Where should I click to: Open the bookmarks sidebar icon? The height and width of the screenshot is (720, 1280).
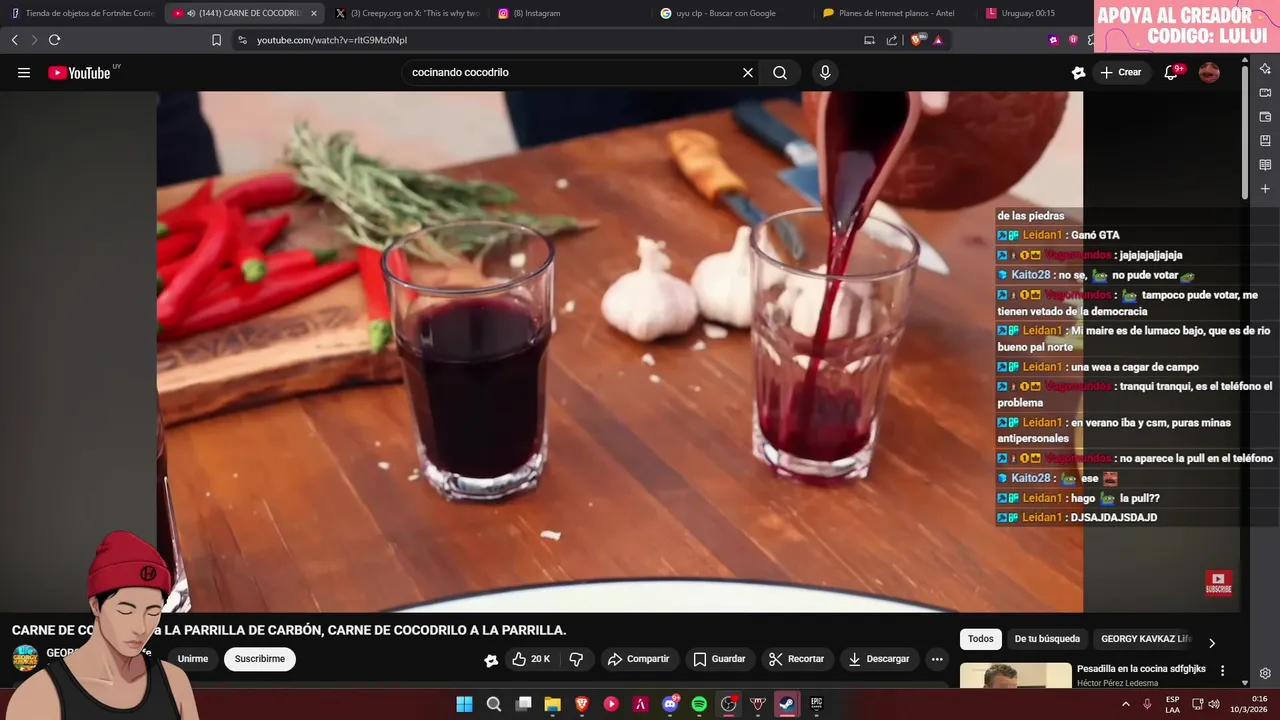(x=1265, y=141)
